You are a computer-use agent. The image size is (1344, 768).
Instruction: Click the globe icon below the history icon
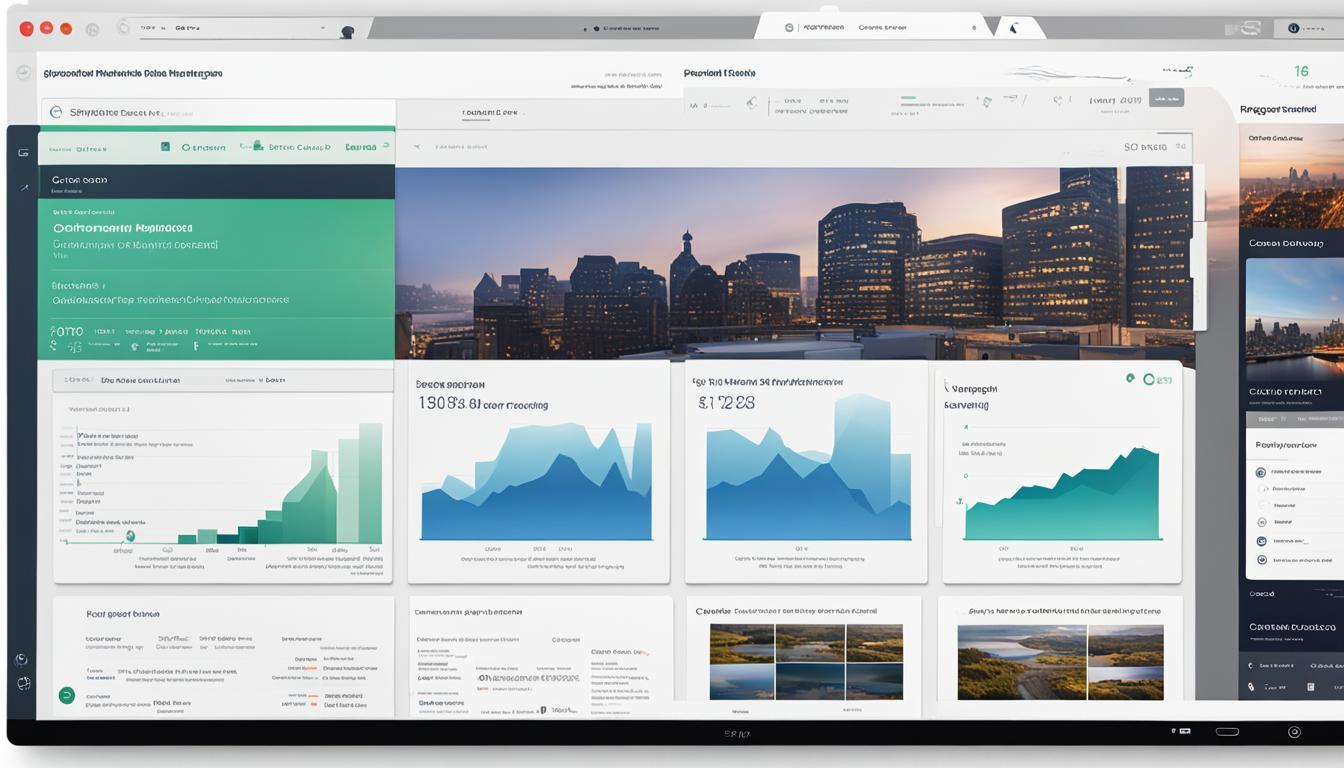point(23,685)
